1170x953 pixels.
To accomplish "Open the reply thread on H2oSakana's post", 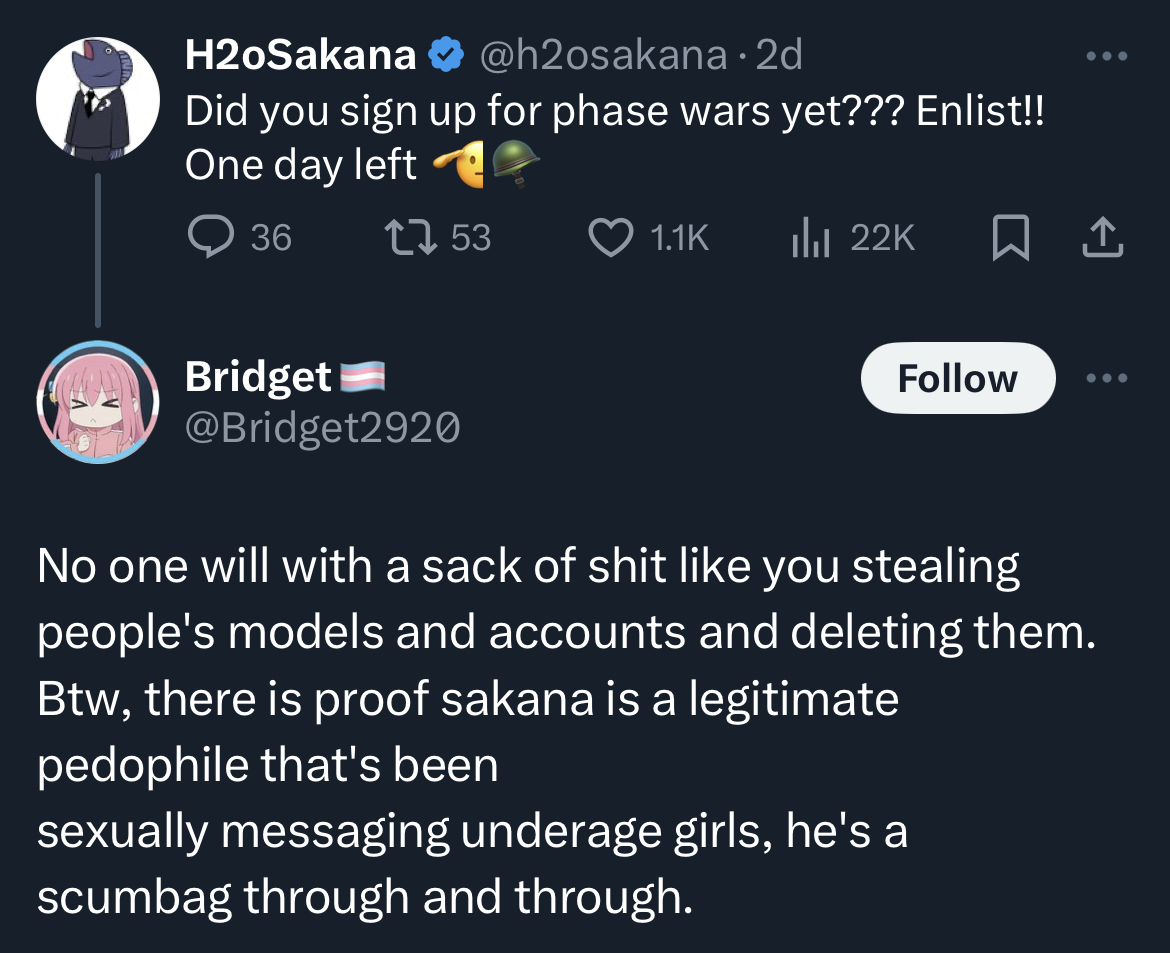I will pyautogui.click(x=209, y=237).
